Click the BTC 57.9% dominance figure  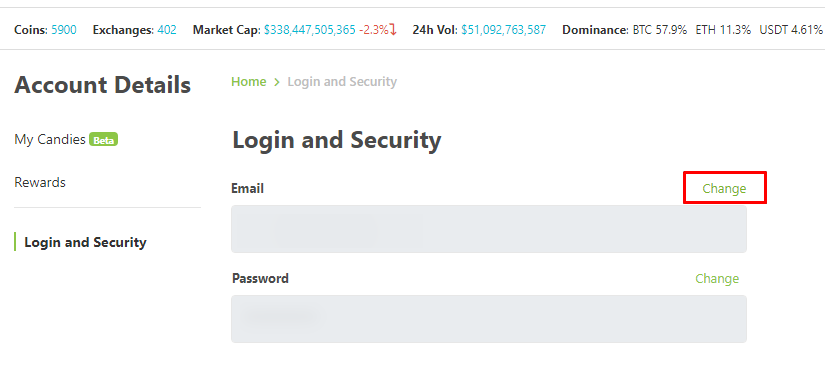660,30
